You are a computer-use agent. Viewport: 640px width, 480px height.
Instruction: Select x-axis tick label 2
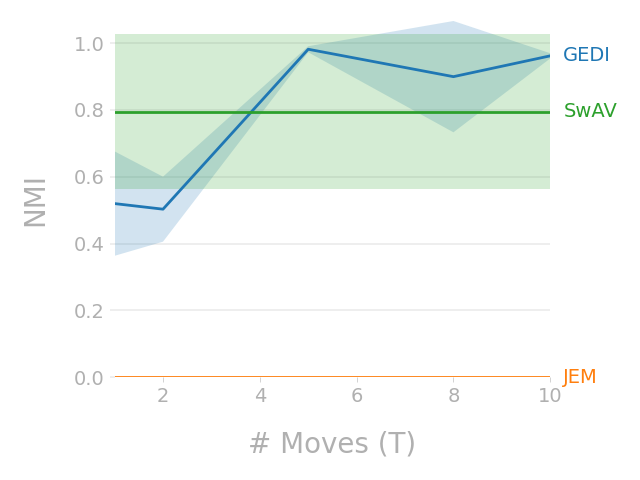(163, 396)
